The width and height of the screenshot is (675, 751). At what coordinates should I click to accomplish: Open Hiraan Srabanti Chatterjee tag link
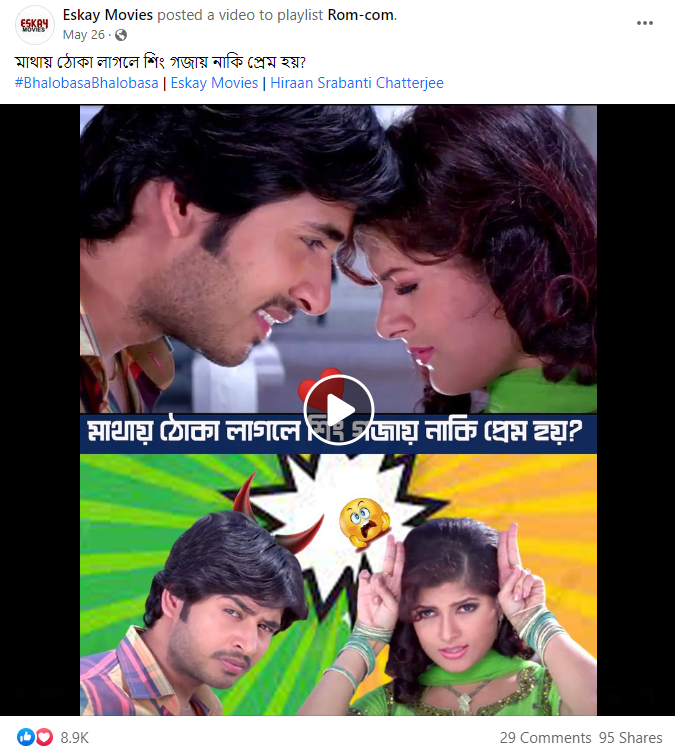point(357,83)
